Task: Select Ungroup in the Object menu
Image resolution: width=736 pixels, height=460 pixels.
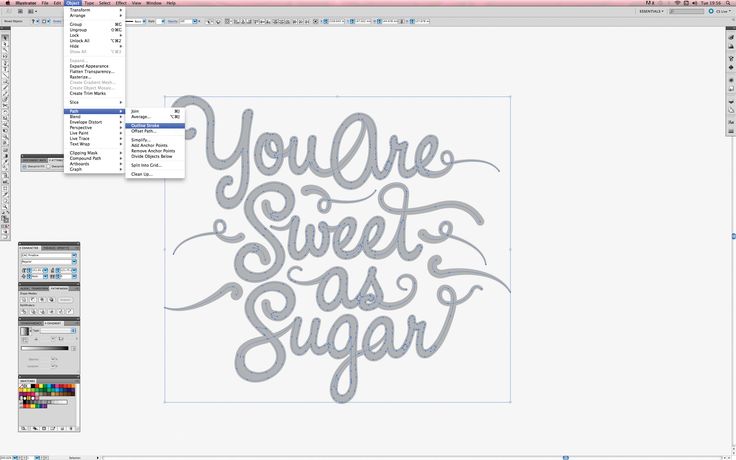Action: pyautogui.click(x=94, y=30)
